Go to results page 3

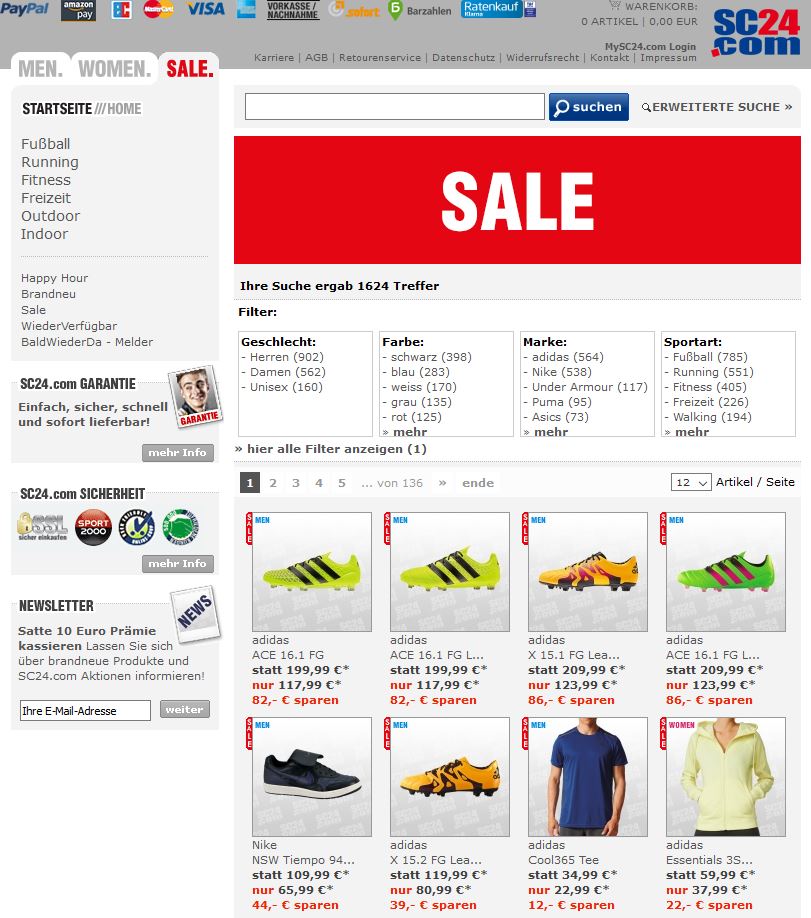(296, 483)
